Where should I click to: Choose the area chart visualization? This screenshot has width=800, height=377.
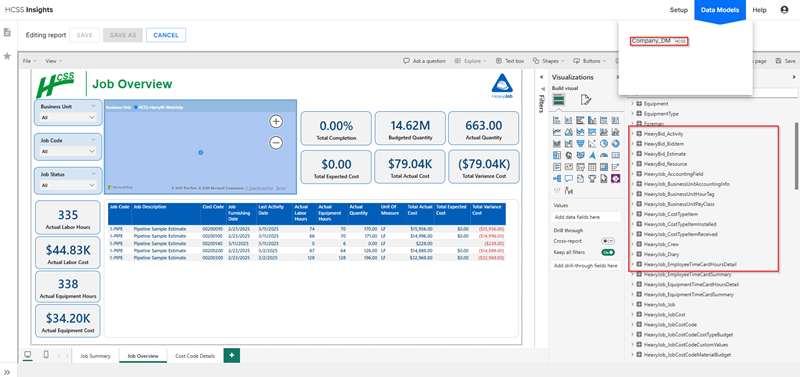569,132
